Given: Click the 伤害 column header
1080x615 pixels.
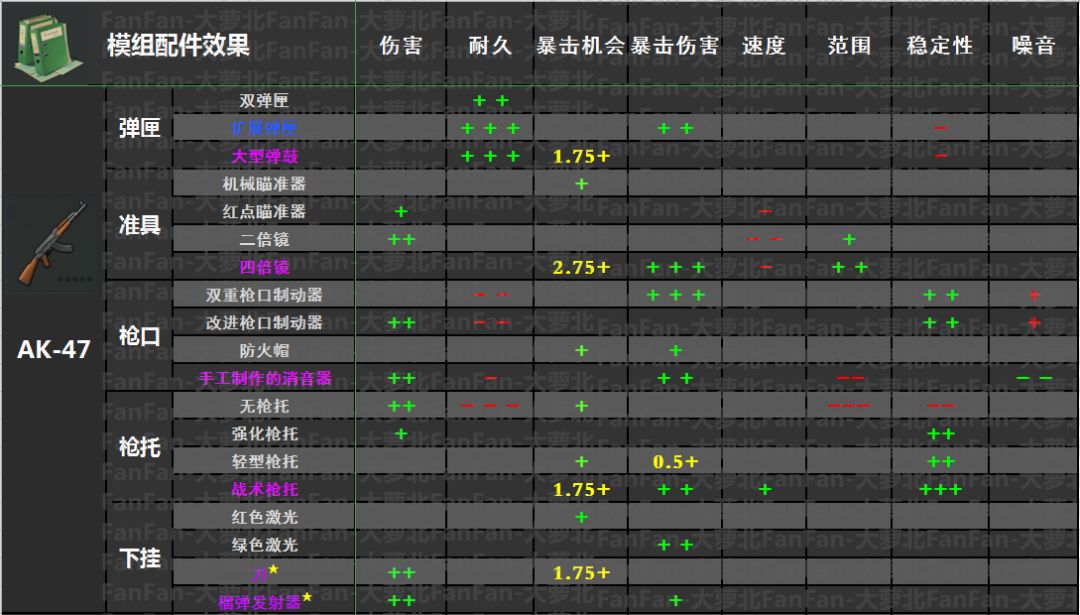Looking at the screenshot, I should [x=400, y=45].
